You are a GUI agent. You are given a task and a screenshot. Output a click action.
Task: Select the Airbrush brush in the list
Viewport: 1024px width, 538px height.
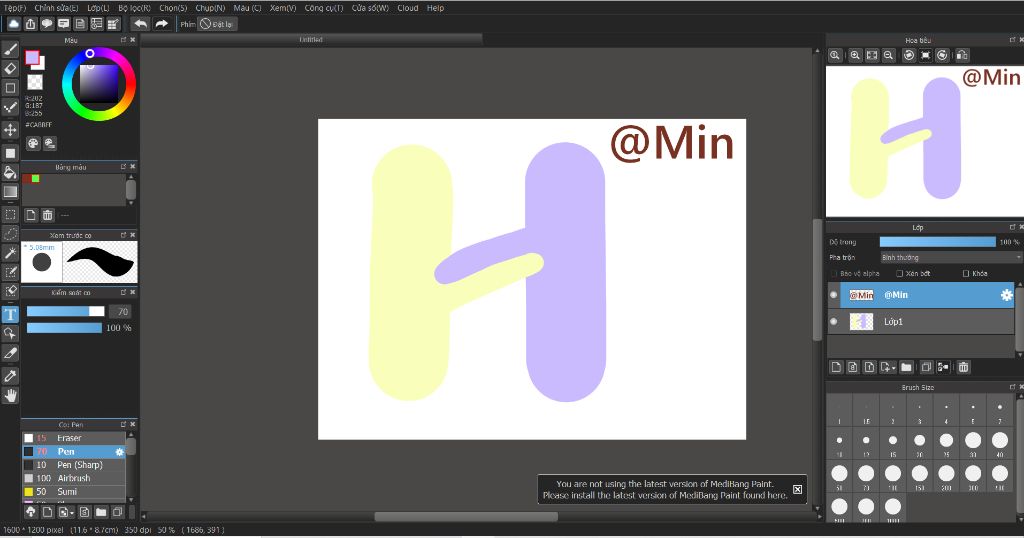[74, 479]
